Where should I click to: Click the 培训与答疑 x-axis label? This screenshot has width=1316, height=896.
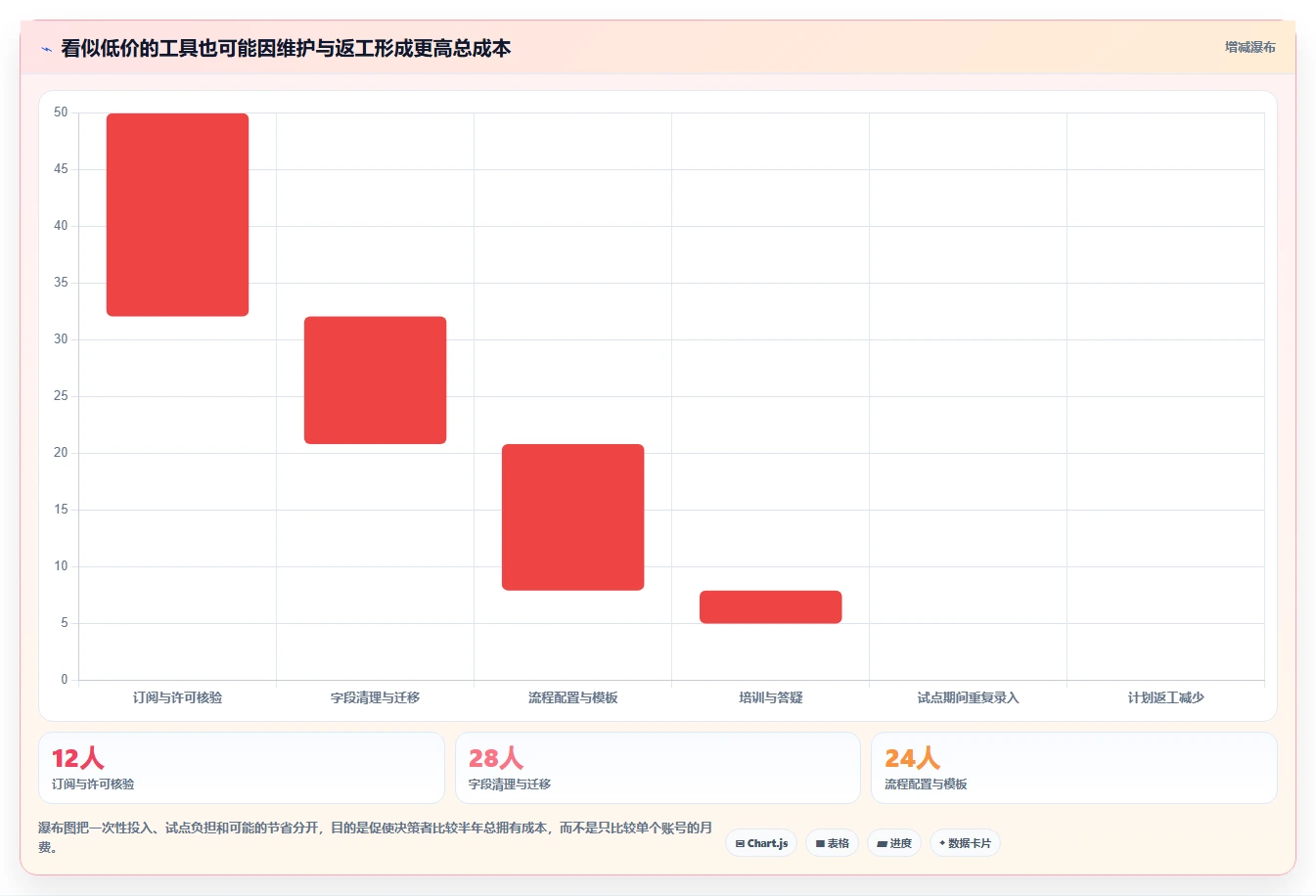pos(770,697)
